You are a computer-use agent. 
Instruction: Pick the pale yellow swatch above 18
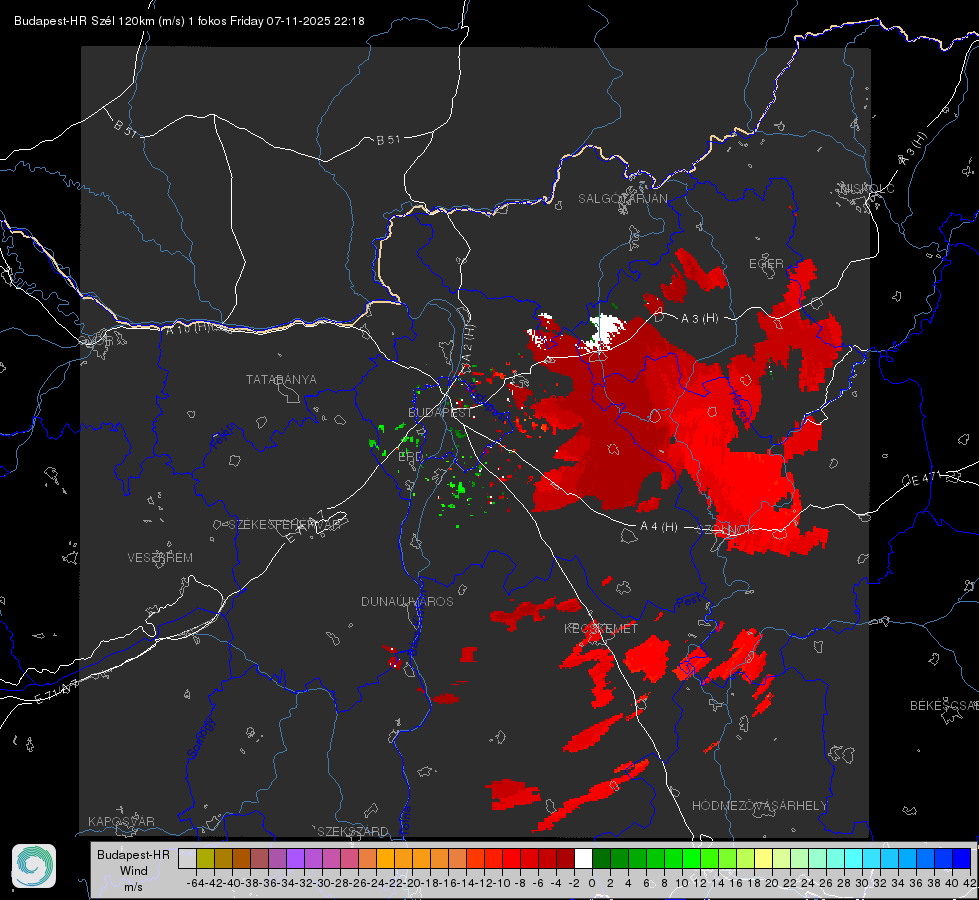pos(764,859)
